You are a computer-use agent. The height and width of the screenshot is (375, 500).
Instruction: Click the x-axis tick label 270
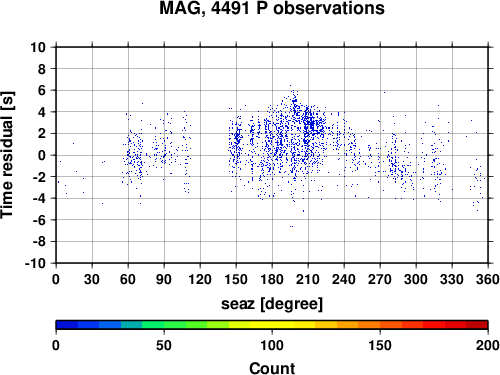pos(380,279)
